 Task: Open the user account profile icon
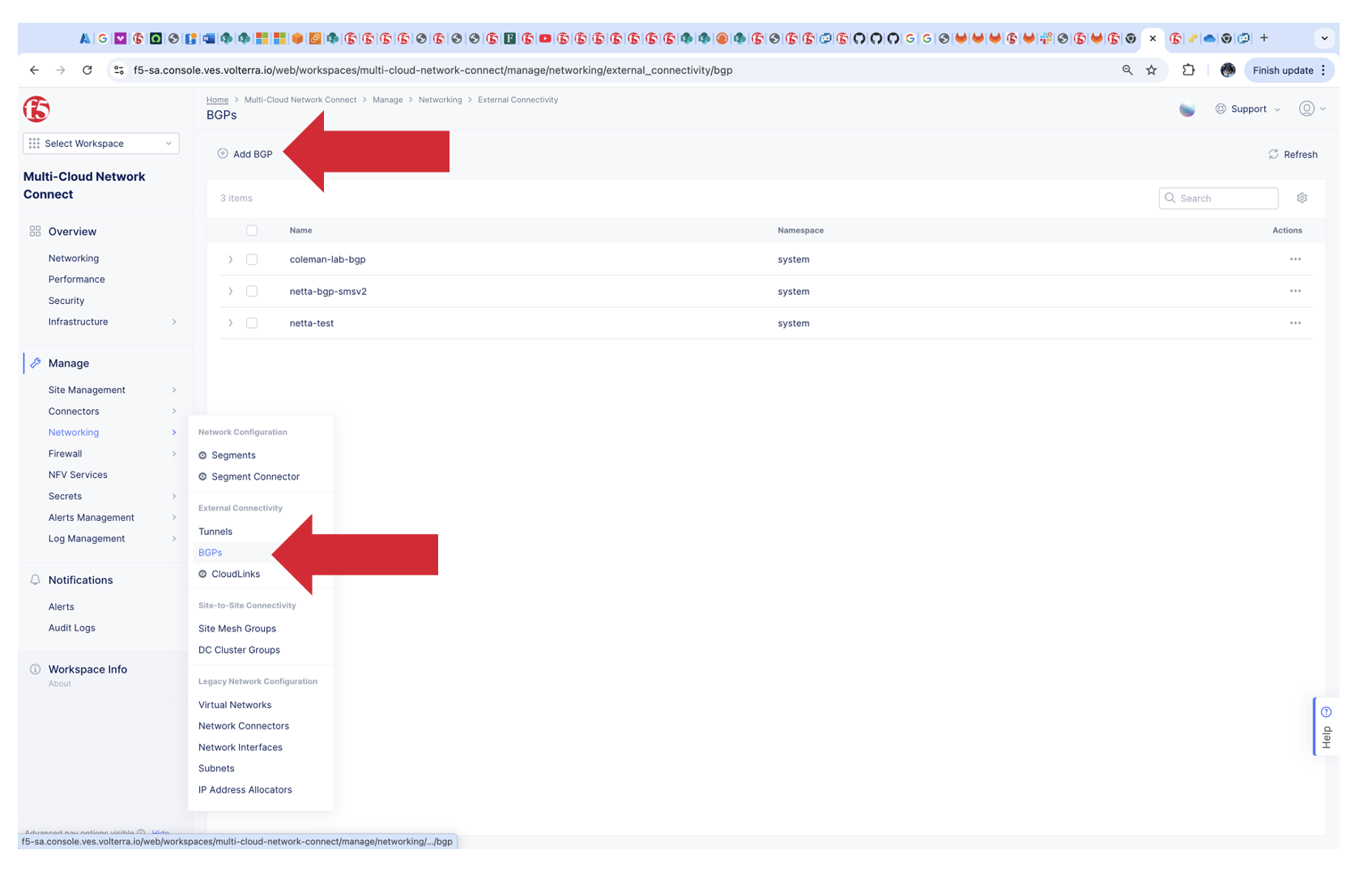tap(1306, 109)
